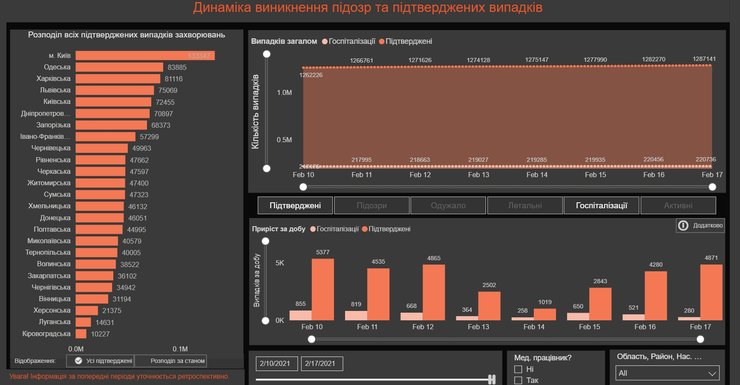Select the Активні metric tab

[x=678, y=206]
